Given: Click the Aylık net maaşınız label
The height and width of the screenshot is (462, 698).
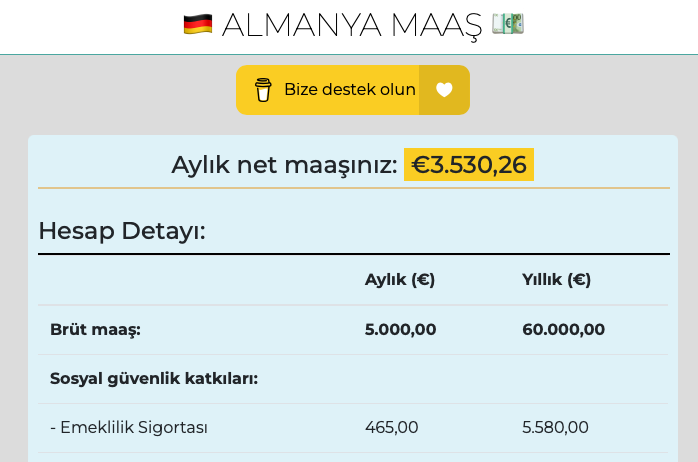Looking at the screenshot, I should [284, 165].
